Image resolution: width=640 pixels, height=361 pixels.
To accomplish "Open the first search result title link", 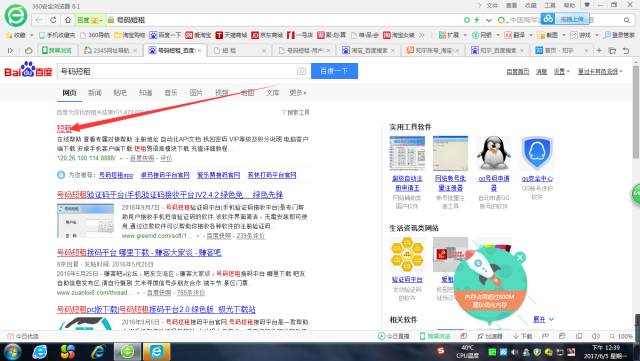I will [x=64, y=128].
